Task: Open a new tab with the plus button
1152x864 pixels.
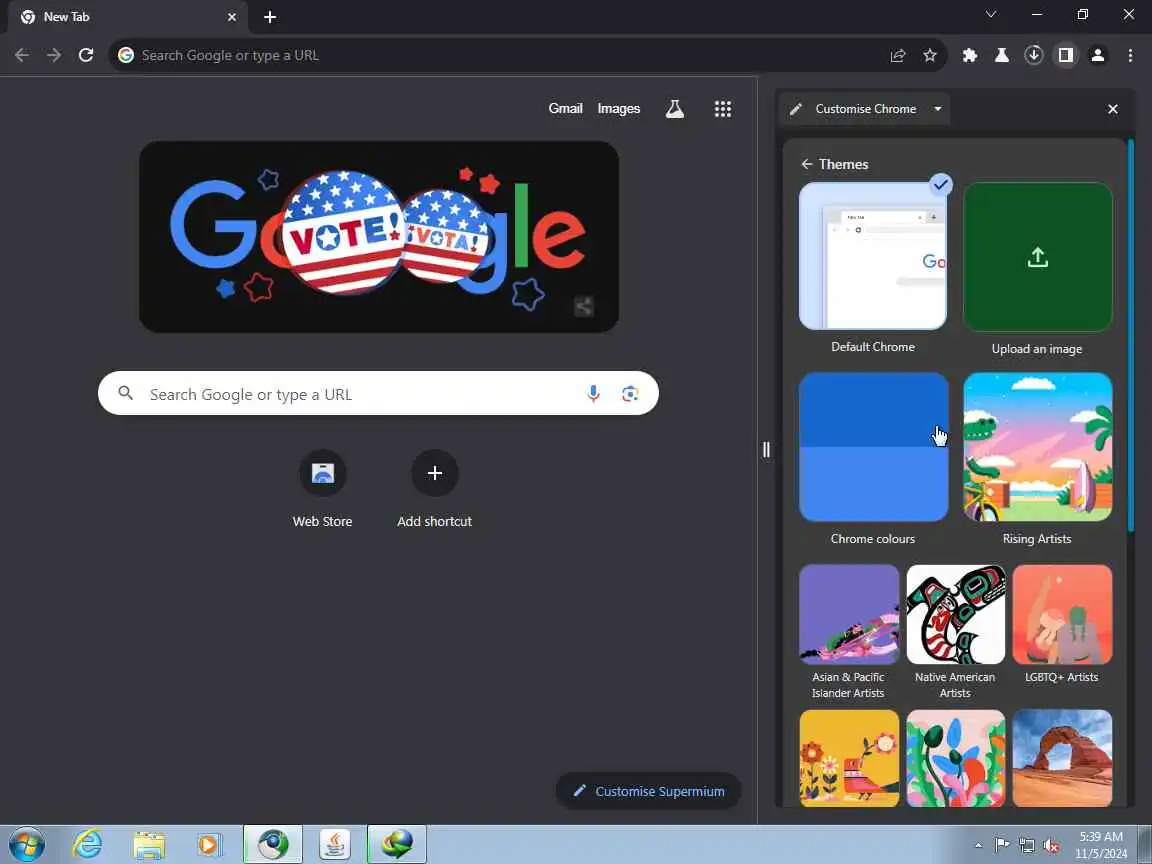Action: 270,17
